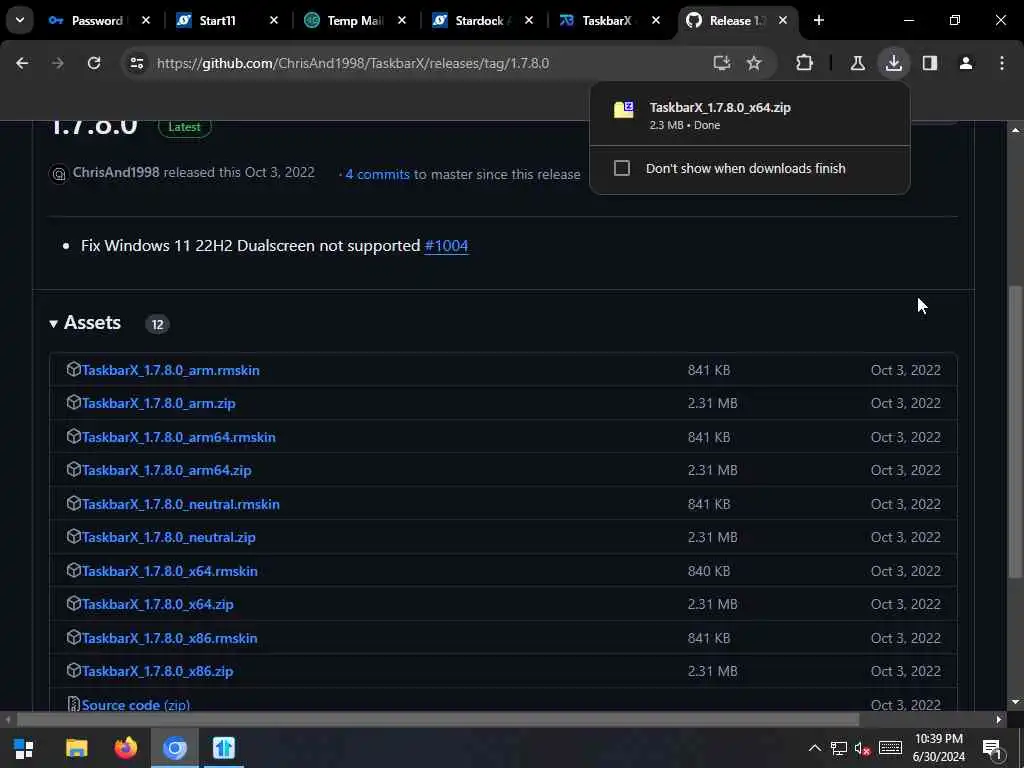Image resolution: width=1024 pixels, height=768 pixels.
Task: Reload the GitHub release page
Action: pos(94,63)
